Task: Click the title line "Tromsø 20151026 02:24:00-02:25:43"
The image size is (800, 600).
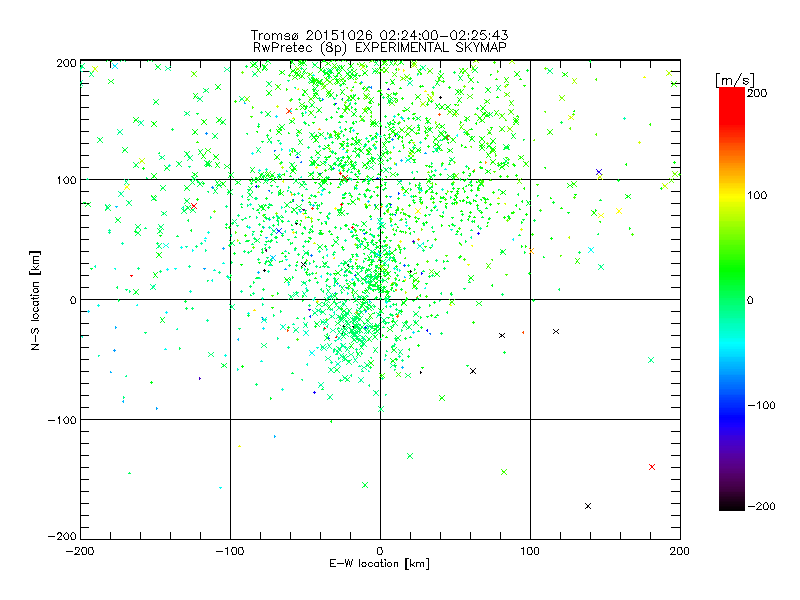Action: pyautogui.click(x=379, y=35)
